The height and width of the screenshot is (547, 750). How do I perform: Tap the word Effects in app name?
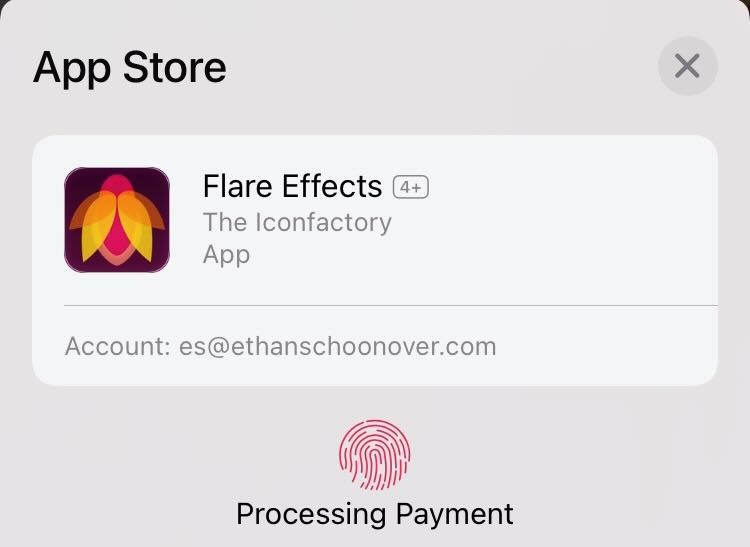point(332,186)
